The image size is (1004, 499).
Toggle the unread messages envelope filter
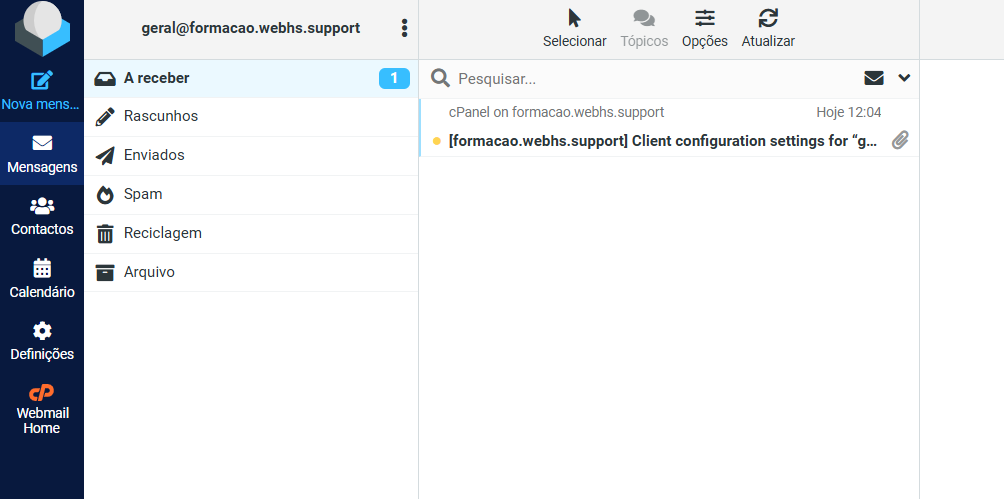point(874,78)
